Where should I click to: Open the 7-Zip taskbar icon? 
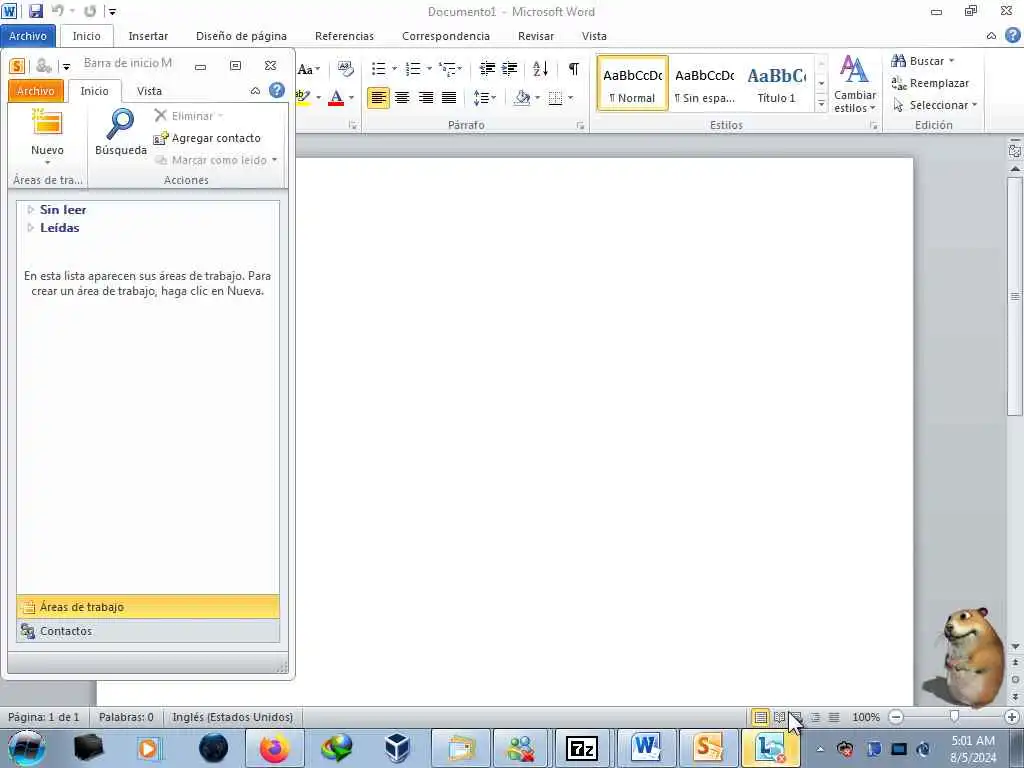coord(581,748)
